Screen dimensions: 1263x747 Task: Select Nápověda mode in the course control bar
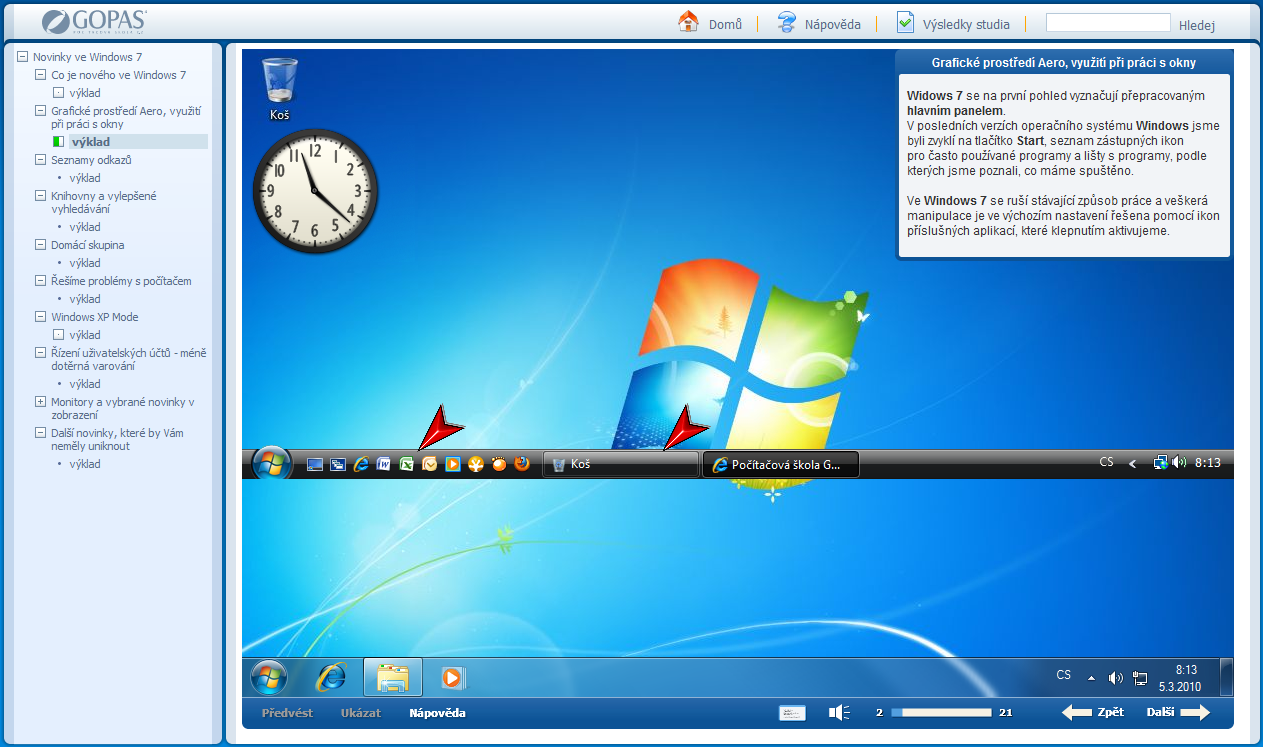pyautogui.click(x=437, y=713)
